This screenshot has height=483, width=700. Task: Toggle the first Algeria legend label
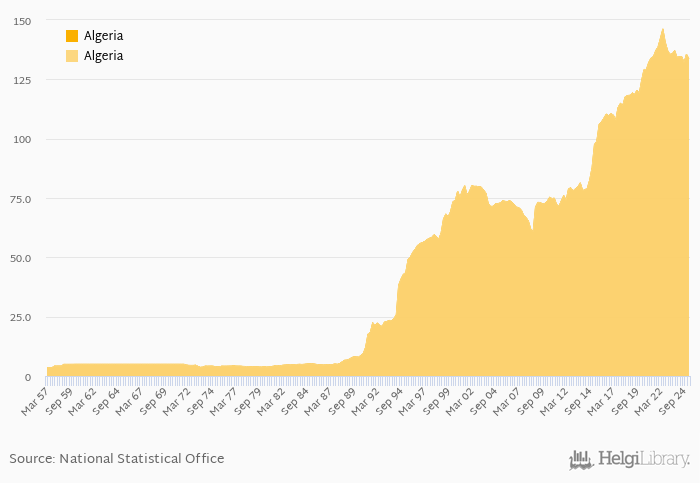click(103, 36)
